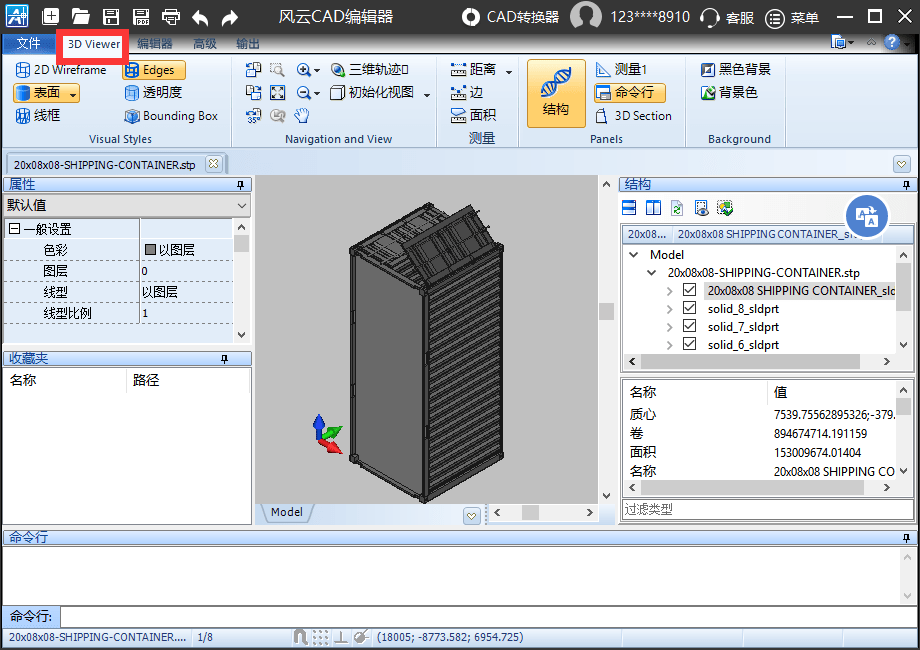Toggle the Bounding Box display
920x650 pixels.
click(x=171, y=116)
